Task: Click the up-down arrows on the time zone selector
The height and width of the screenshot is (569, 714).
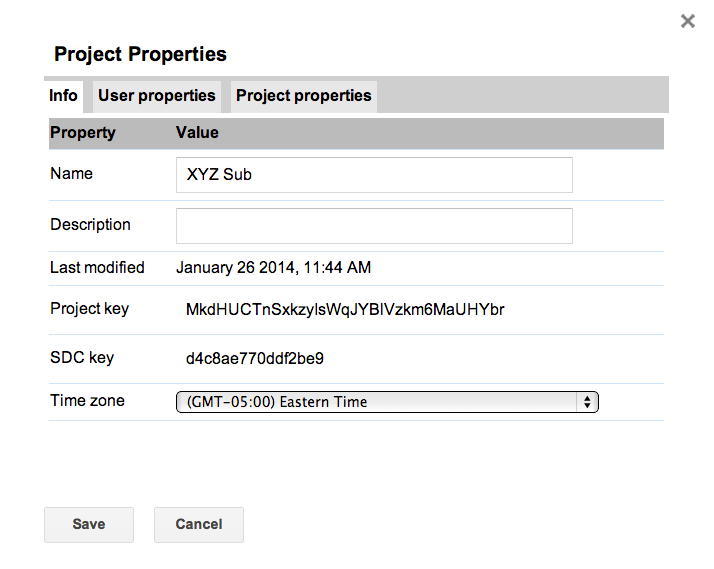Action: coord(587,402)
